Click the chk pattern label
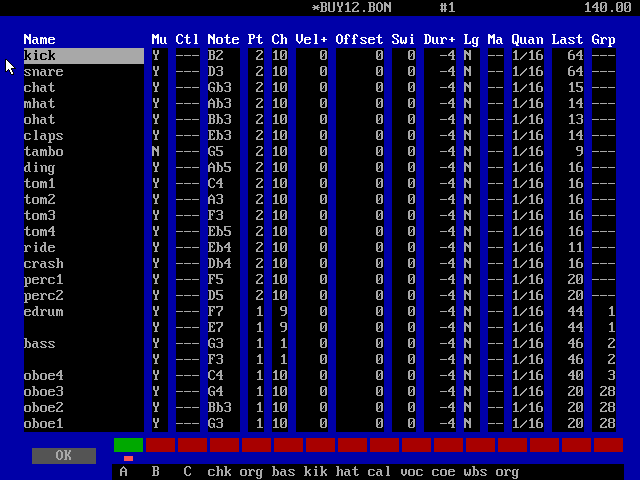The height and width of the screenshot is (480, 640). tap(220, 472)
